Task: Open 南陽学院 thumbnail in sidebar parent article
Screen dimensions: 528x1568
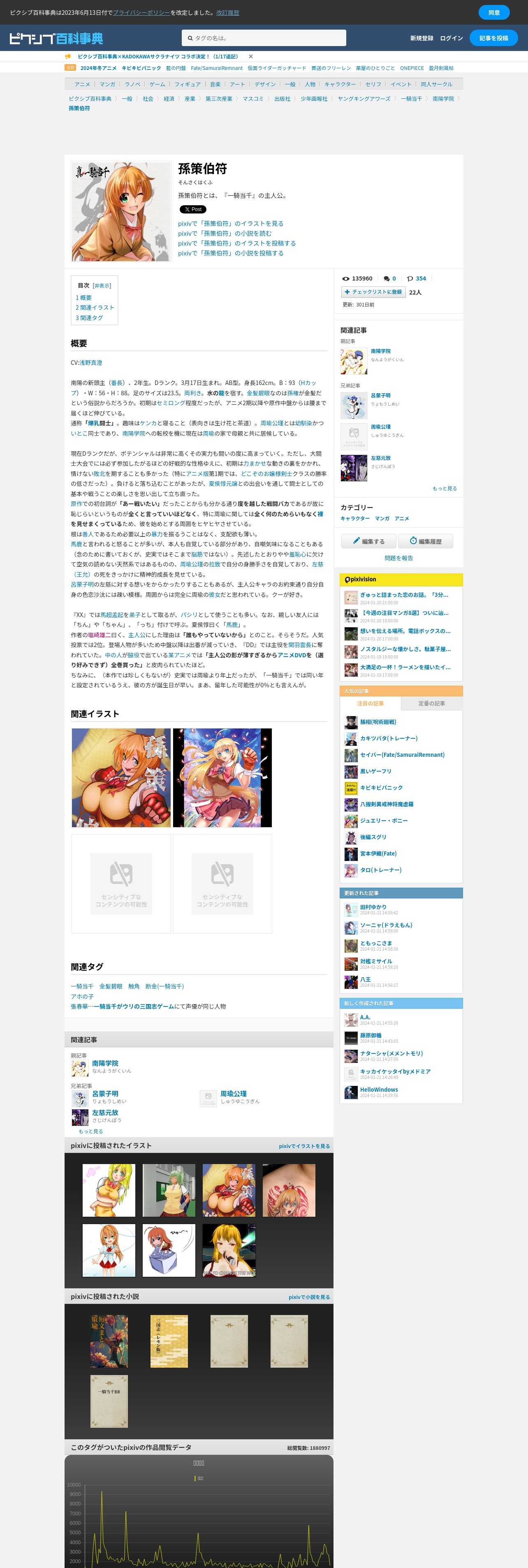Action: click(x=353, y=361)
